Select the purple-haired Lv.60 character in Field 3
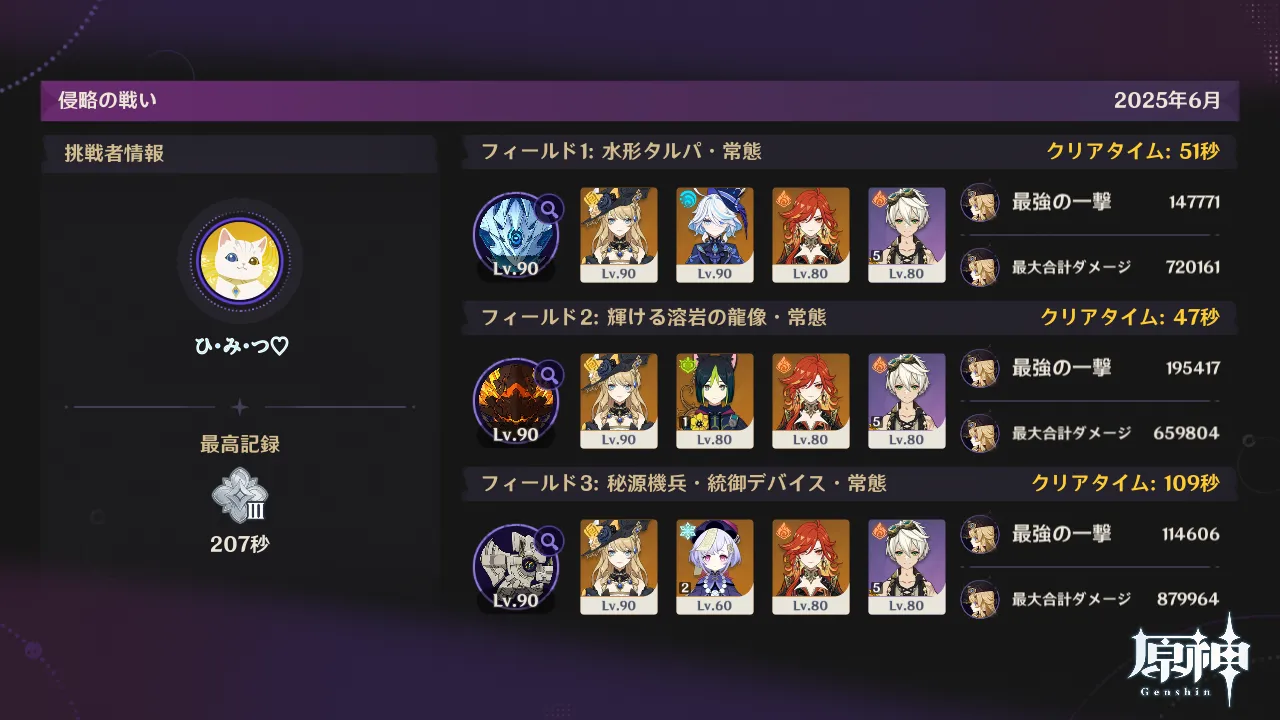The height and width of the screenshot is (720, 1280). [715, 567]
